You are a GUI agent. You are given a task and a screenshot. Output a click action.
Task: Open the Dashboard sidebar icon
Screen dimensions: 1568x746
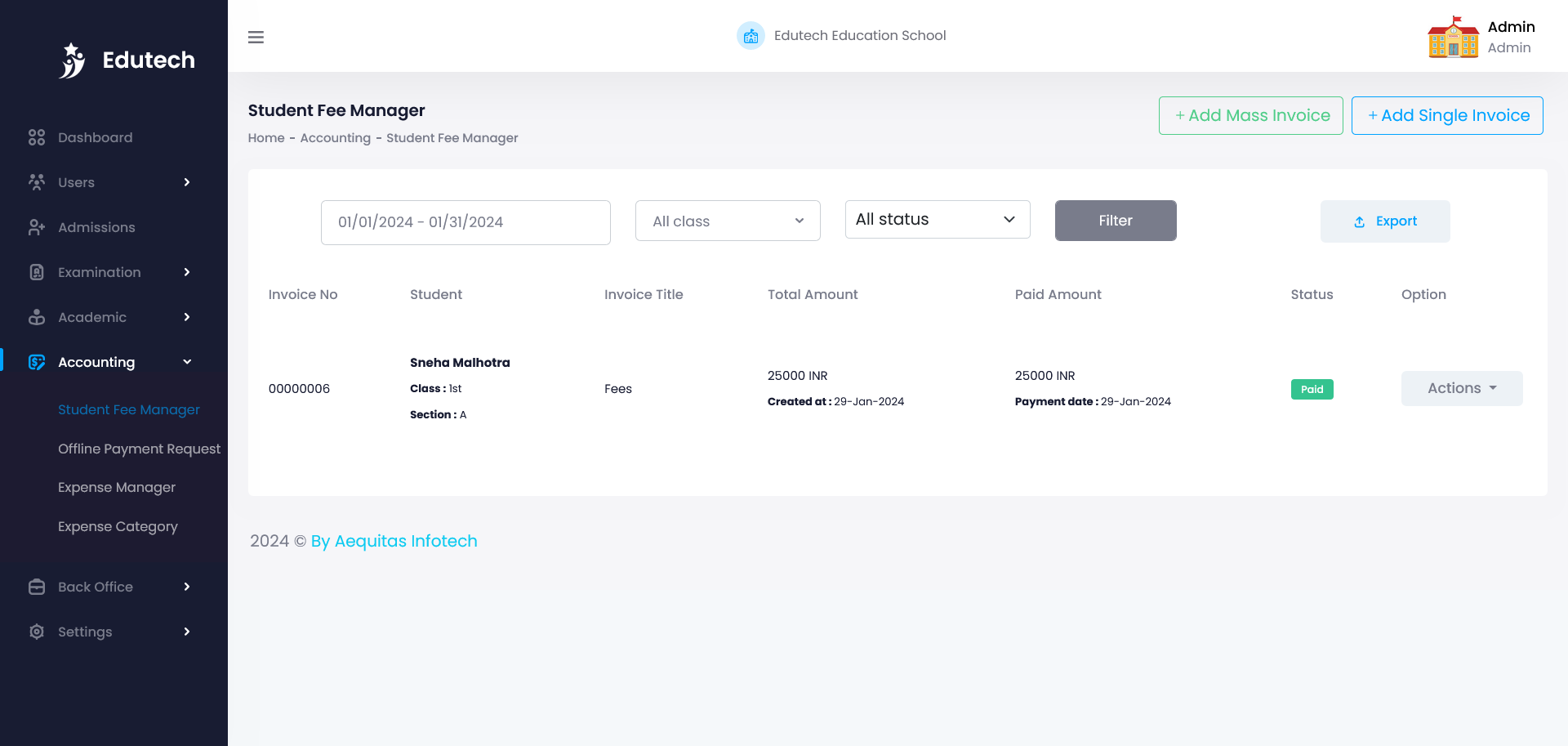pyautogui.click(x=37, y=137)
